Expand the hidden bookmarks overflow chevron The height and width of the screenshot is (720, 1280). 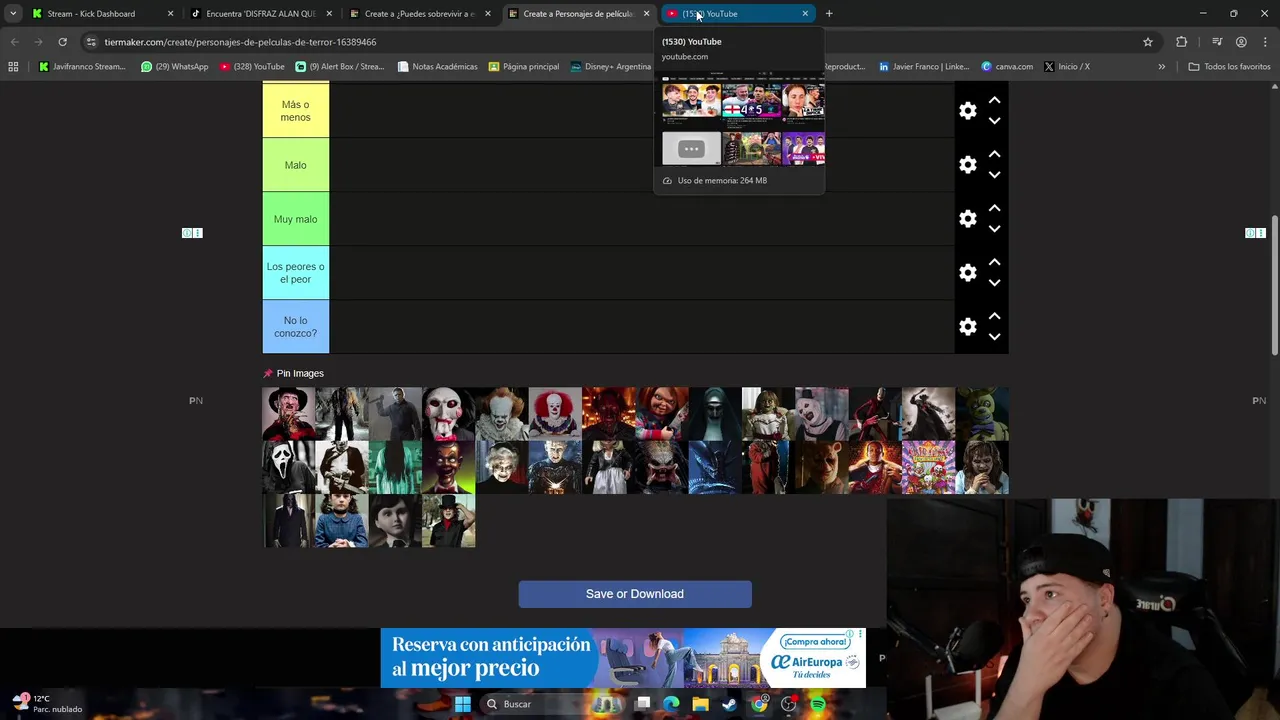(1161, 67)
